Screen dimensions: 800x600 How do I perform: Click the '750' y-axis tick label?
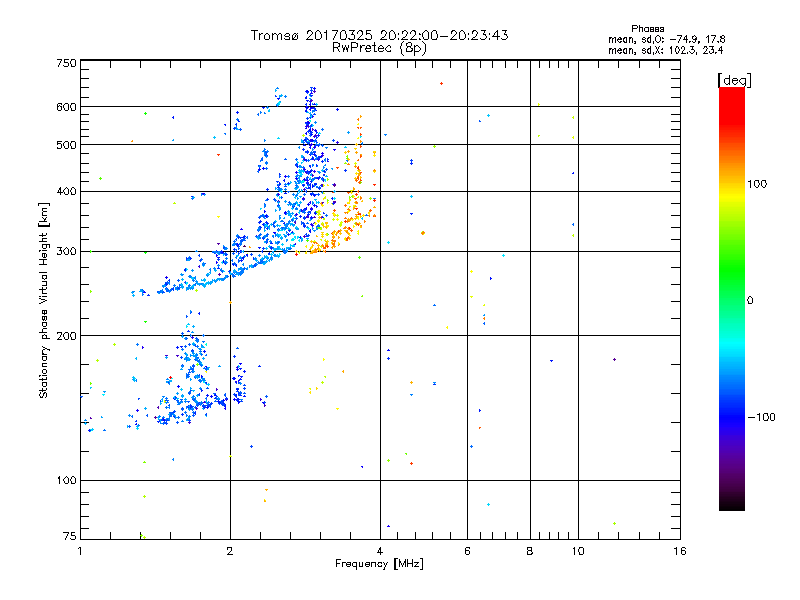tap(66, 63)
